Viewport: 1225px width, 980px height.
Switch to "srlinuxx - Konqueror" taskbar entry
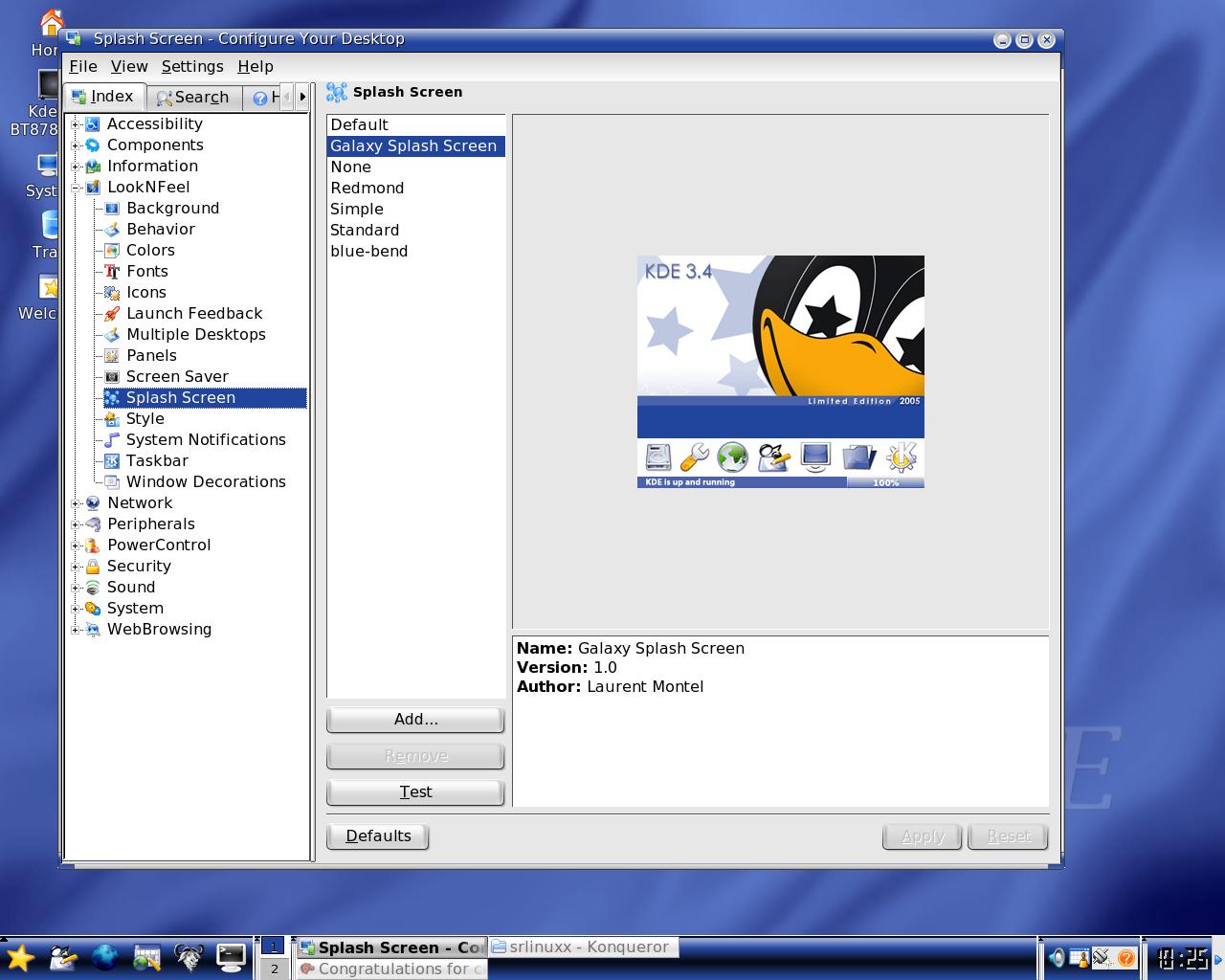click(583, 947)
